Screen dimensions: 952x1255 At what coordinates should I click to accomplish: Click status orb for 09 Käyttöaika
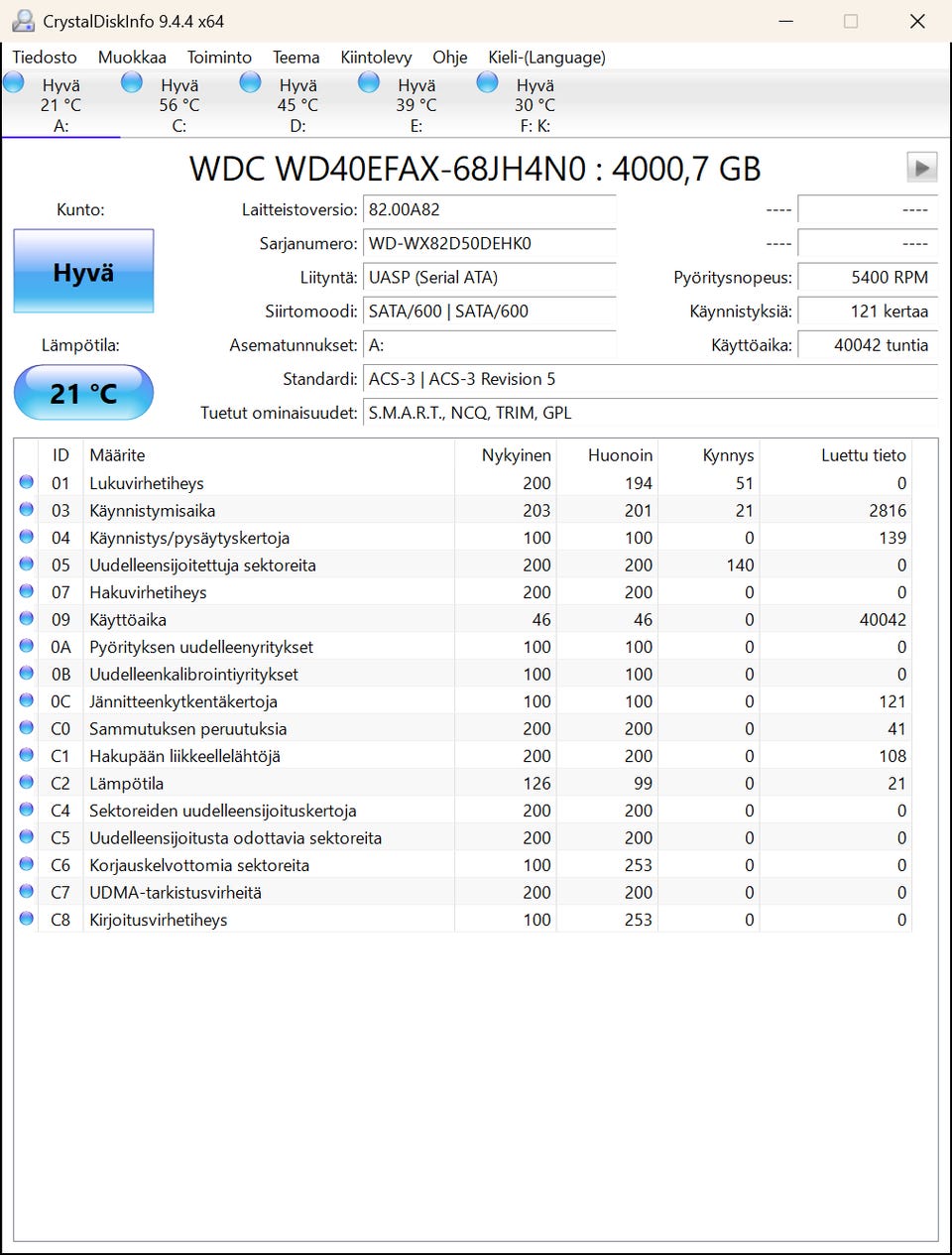click(x=27, y=619)
